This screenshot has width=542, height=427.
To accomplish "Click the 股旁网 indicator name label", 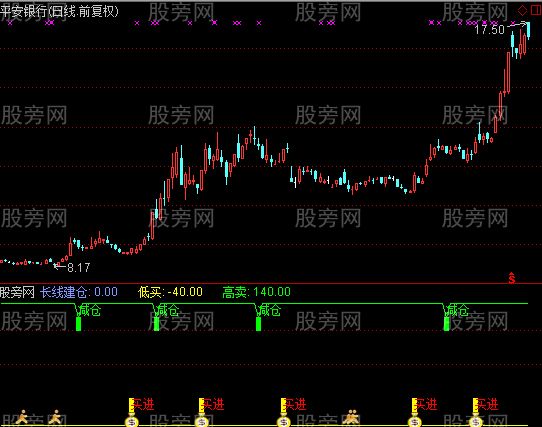I will (17, 292).
